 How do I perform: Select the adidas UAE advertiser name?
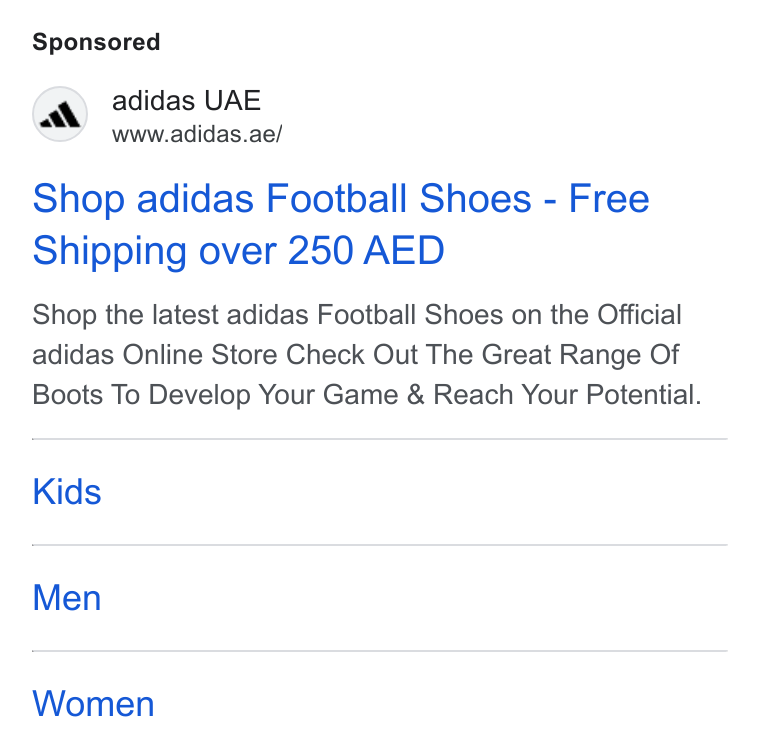(187, 101)
